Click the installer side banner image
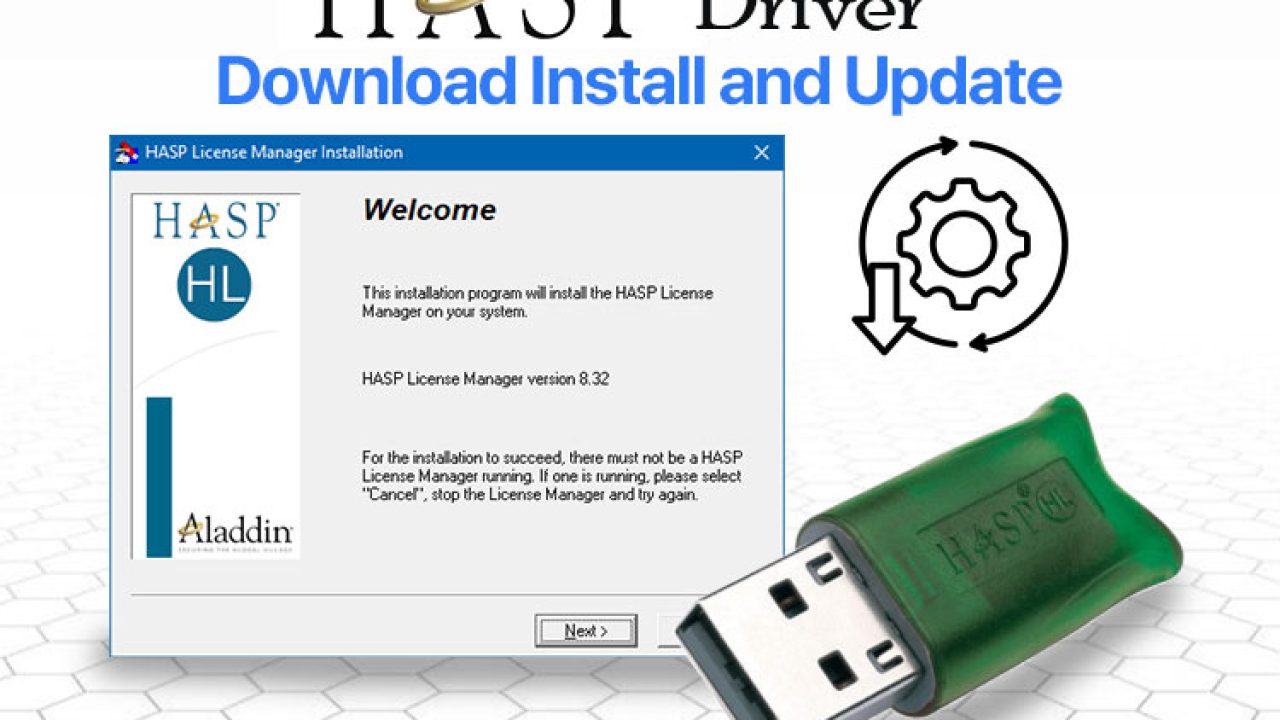 215,376
